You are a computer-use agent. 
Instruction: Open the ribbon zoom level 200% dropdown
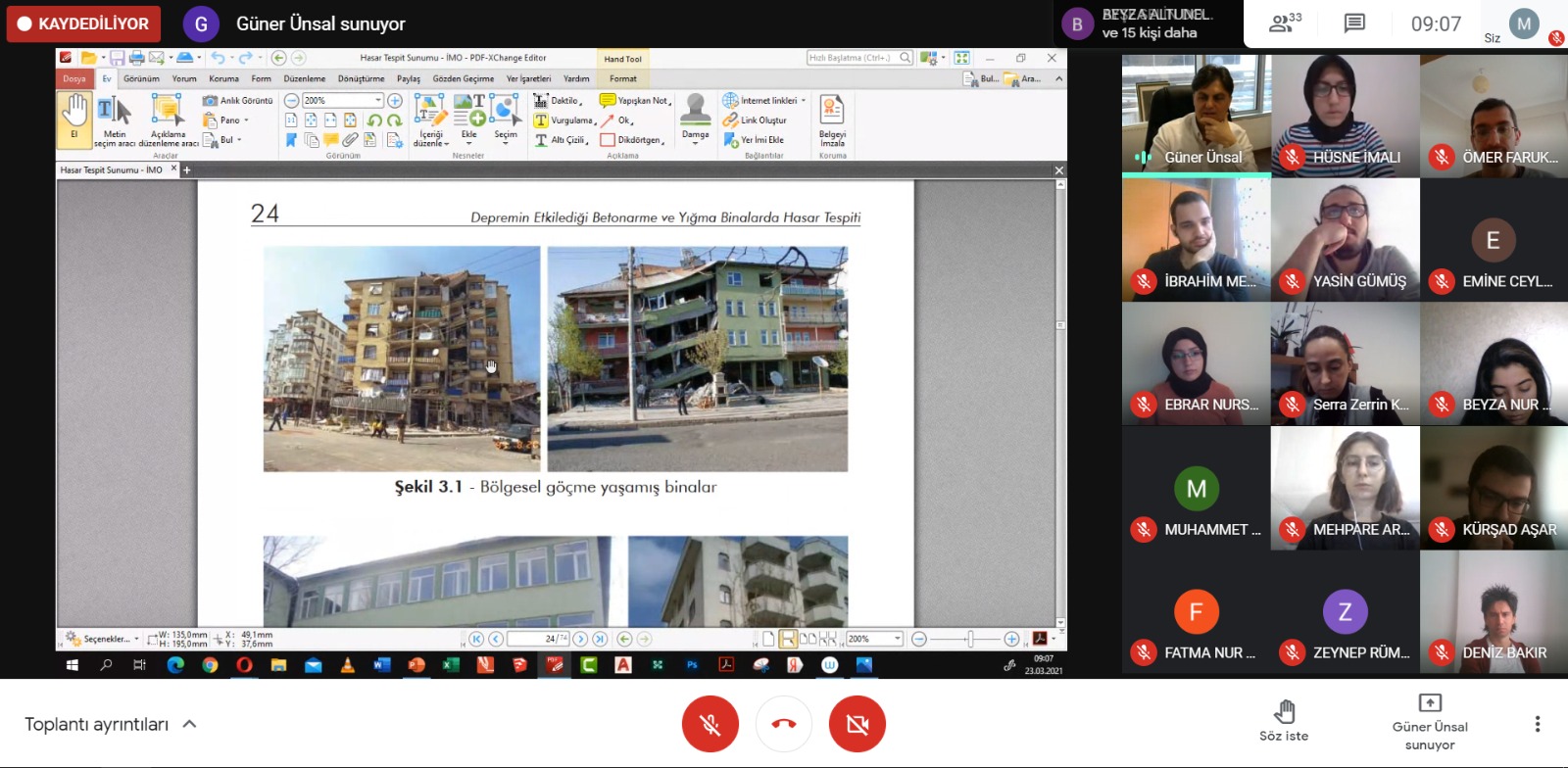(378, 100)
